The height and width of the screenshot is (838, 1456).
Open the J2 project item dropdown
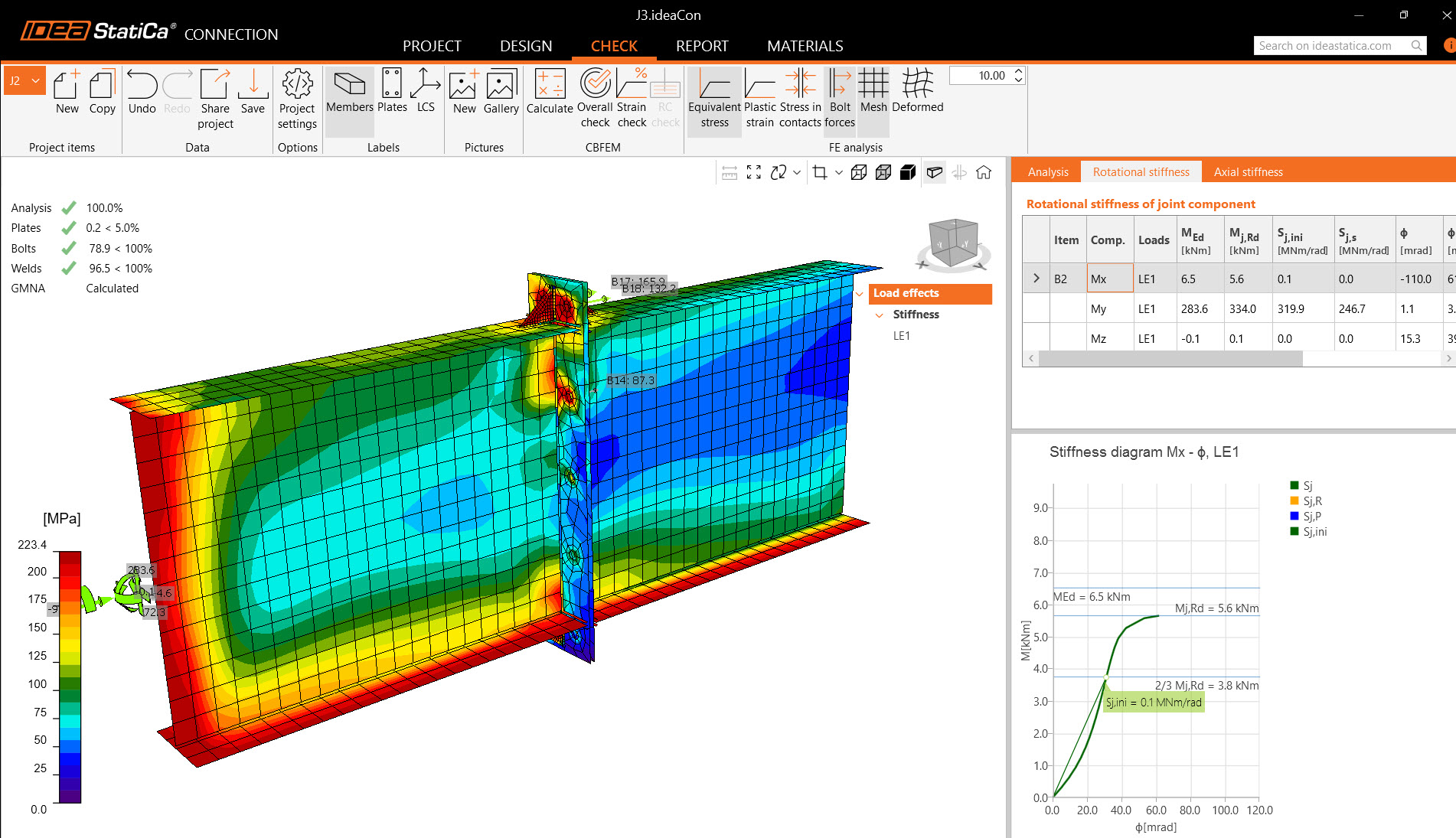coord(25,80)
